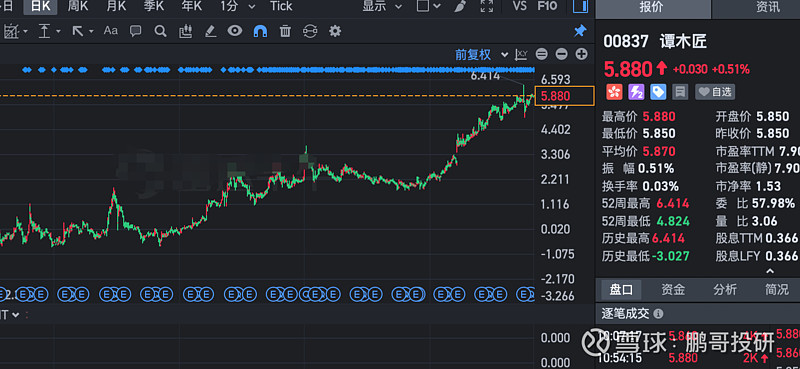Click the 换手率 0.03% value
The width and height of the screenshot is (800, 369).
[660, 186]
